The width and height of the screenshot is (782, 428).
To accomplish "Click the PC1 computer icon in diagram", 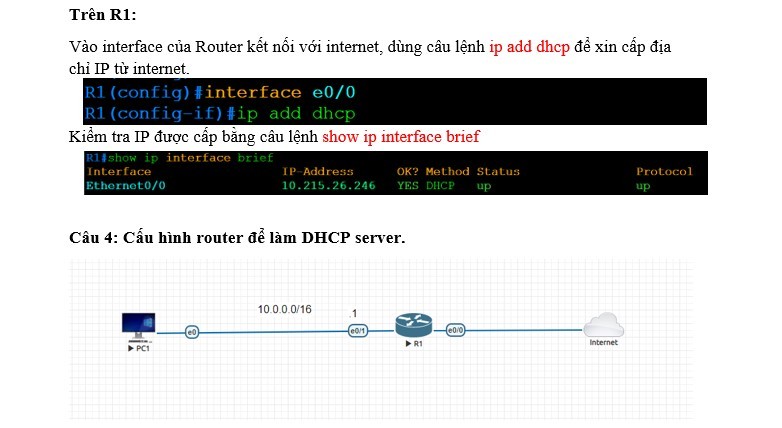I will tap(139, 327).
